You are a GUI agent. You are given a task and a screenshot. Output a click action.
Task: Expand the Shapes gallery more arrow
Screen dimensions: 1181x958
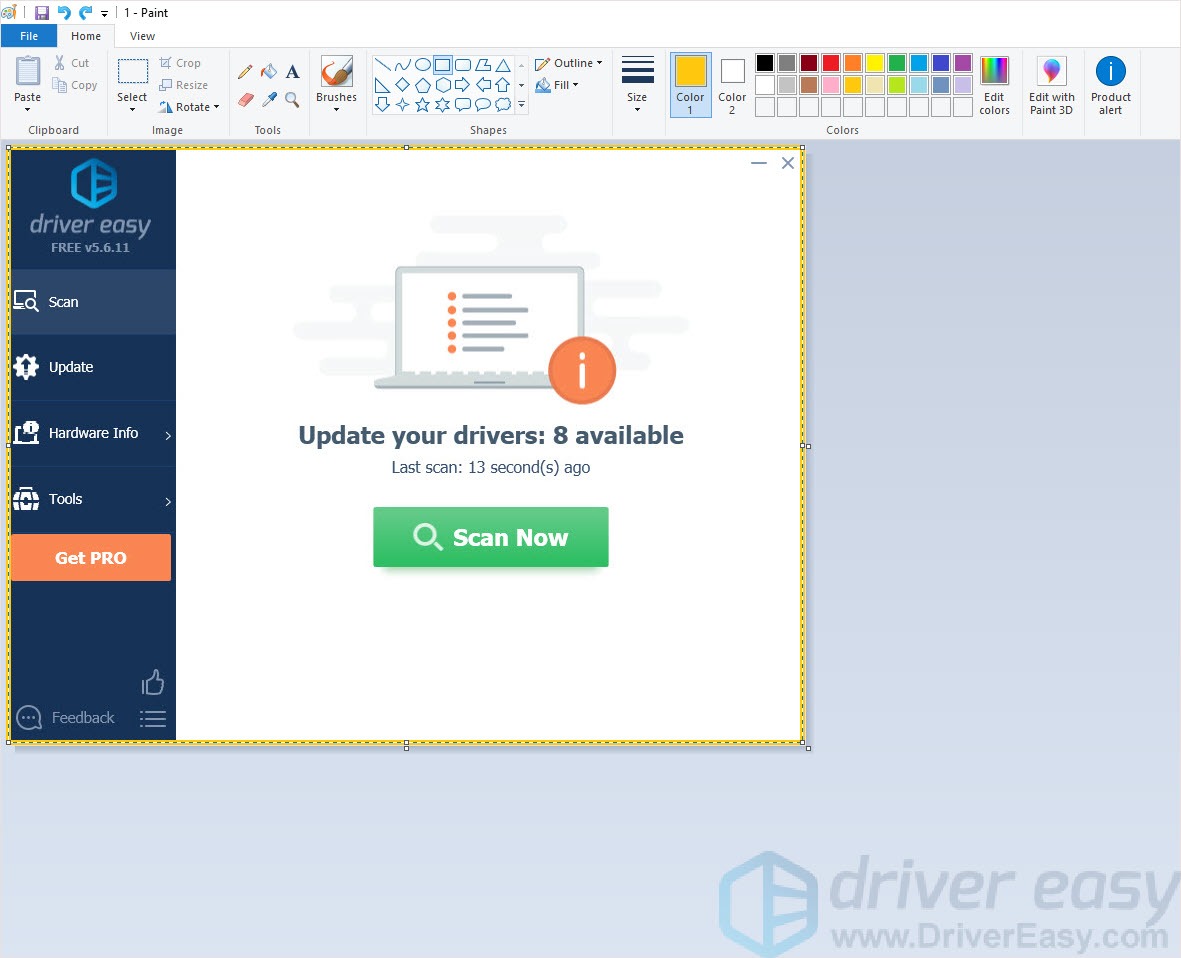point(521,105)
